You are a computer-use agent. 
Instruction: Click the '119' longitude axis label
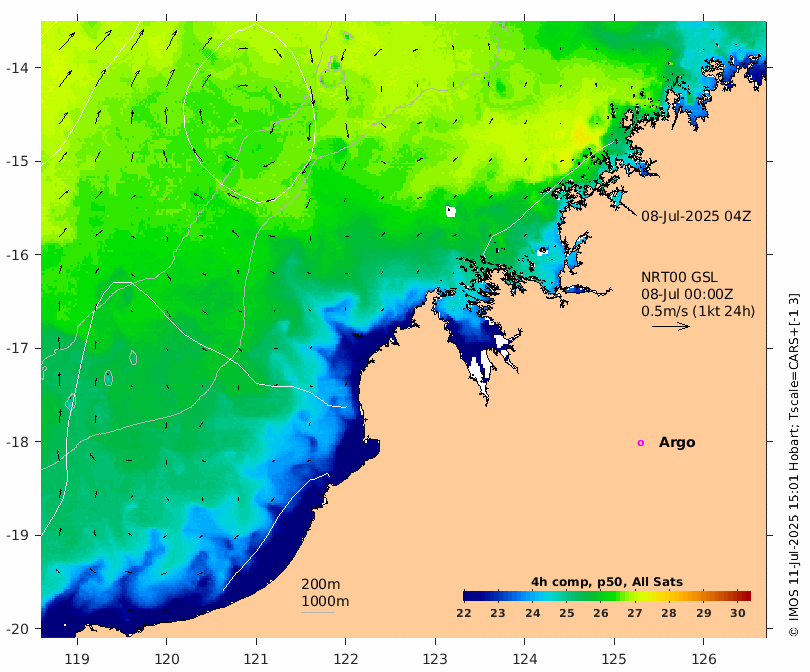(77, 659)
